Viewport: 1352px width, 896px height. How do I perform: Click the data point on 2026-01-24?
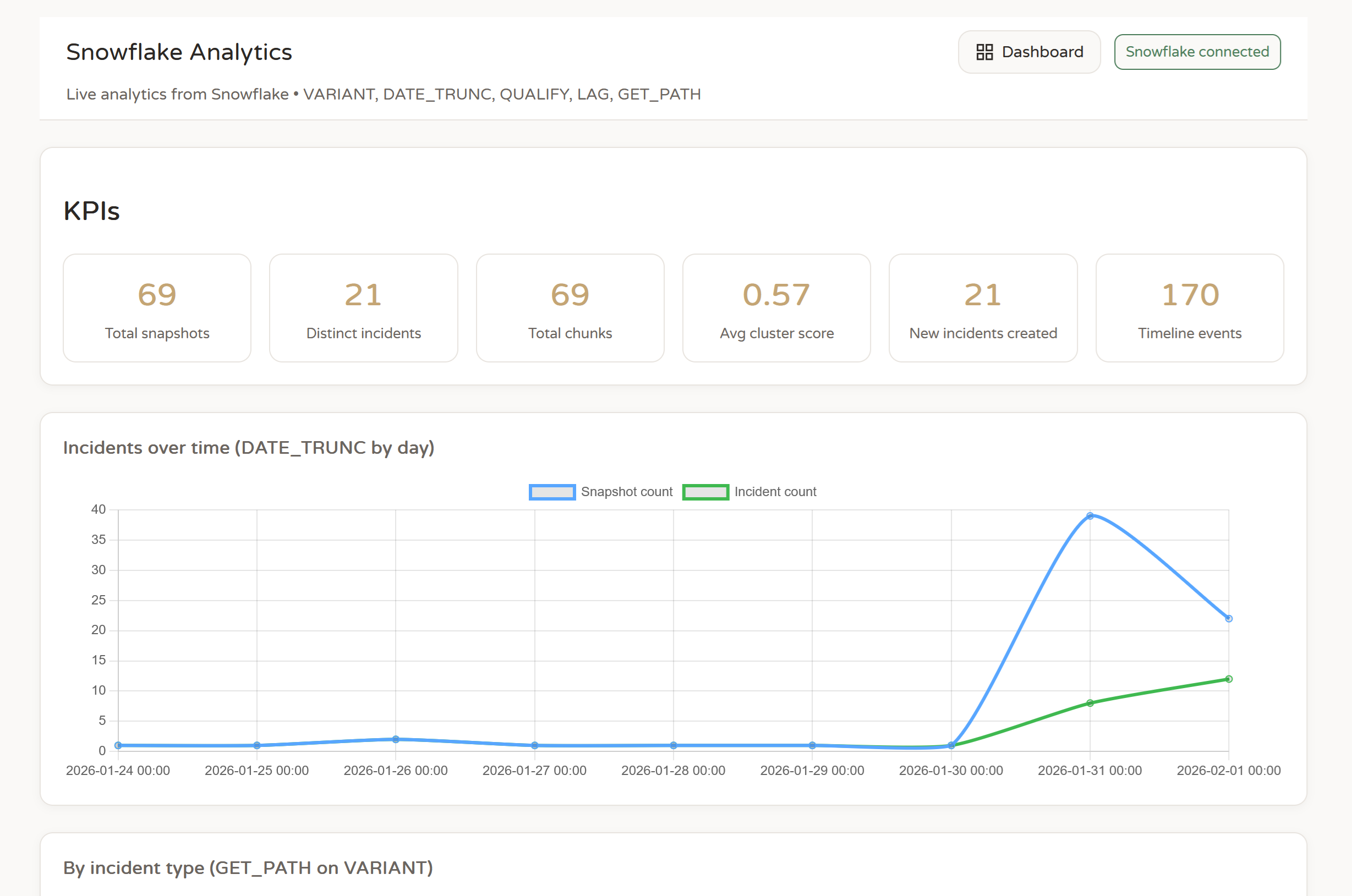(118, 746)
